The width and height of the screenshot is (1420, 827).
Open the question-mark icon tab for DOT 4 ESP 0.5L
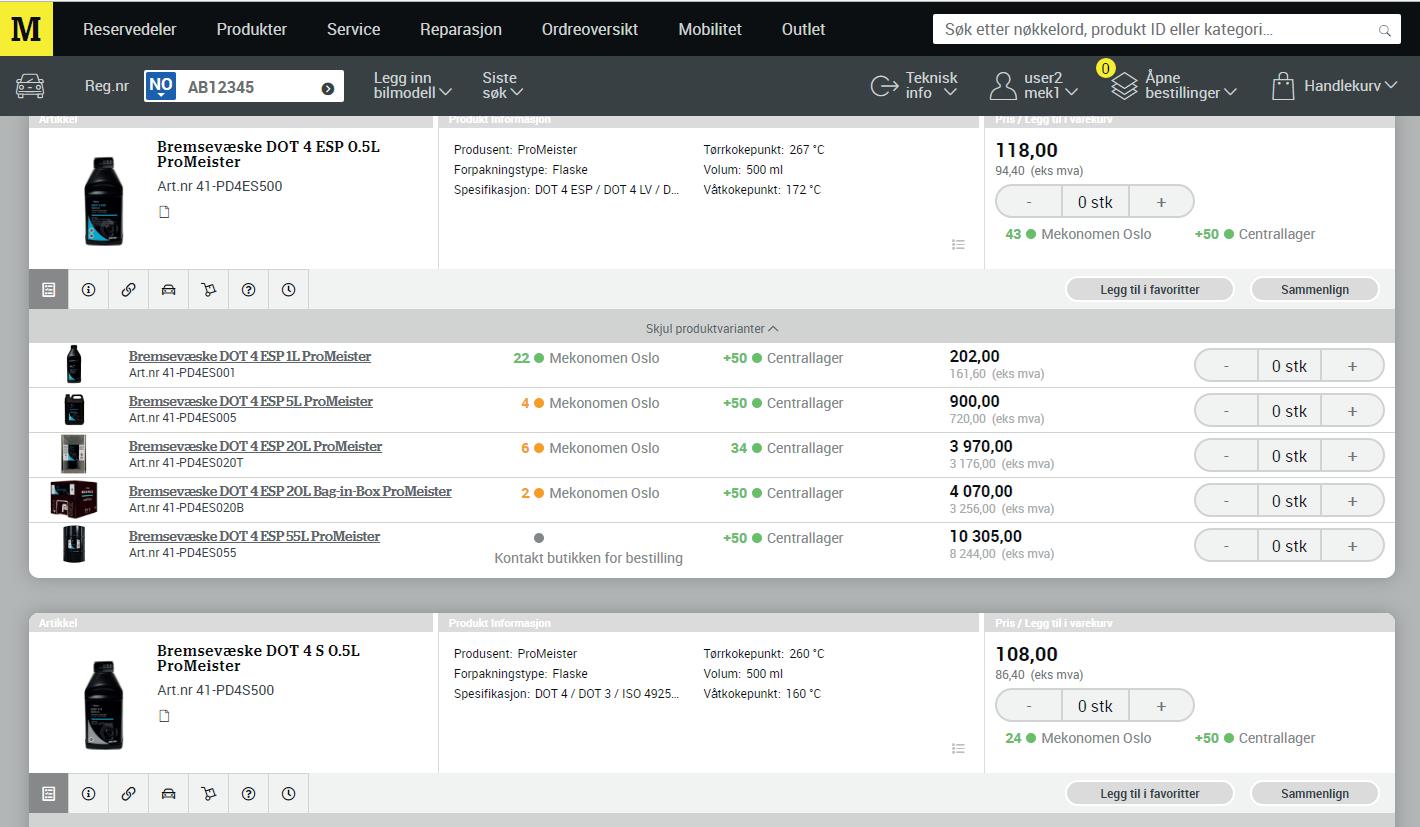click(x=249, y=290)
